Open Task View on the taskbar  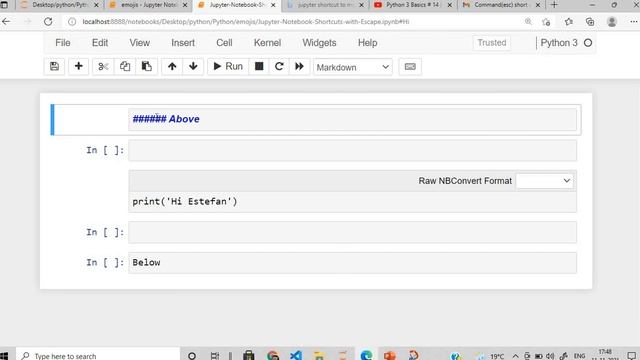pos(215,356)
